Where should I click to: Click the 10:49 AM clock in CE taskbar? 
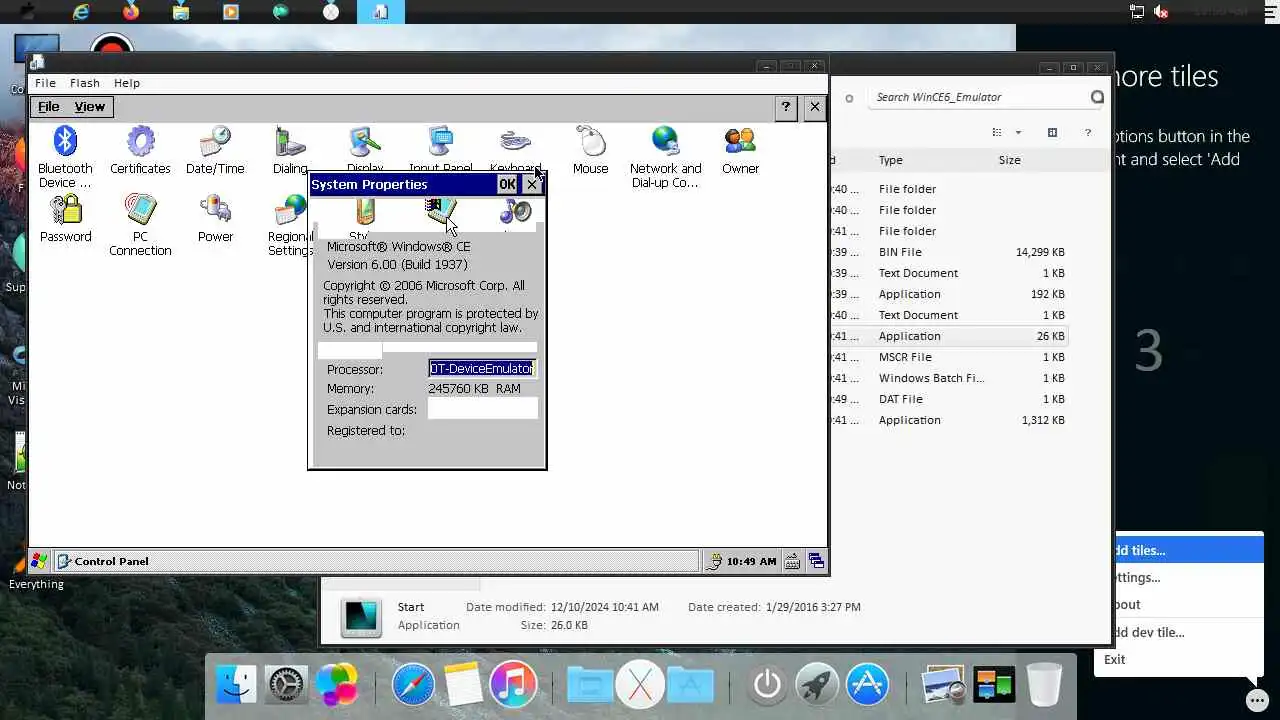(751, 561)
